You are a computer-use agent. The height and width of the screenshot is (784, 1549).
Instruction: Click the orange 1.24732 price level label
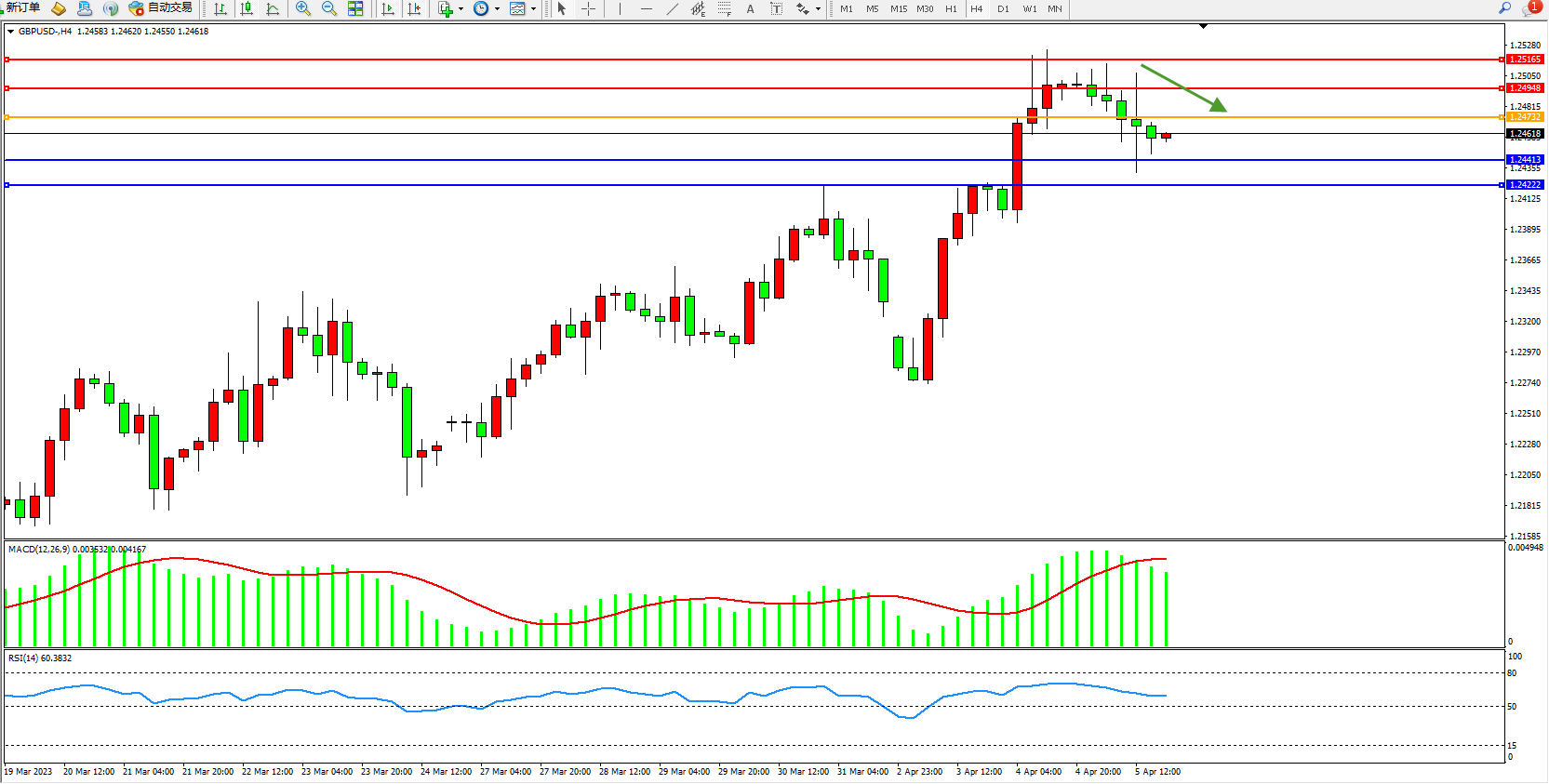(x=1524, y=117)
